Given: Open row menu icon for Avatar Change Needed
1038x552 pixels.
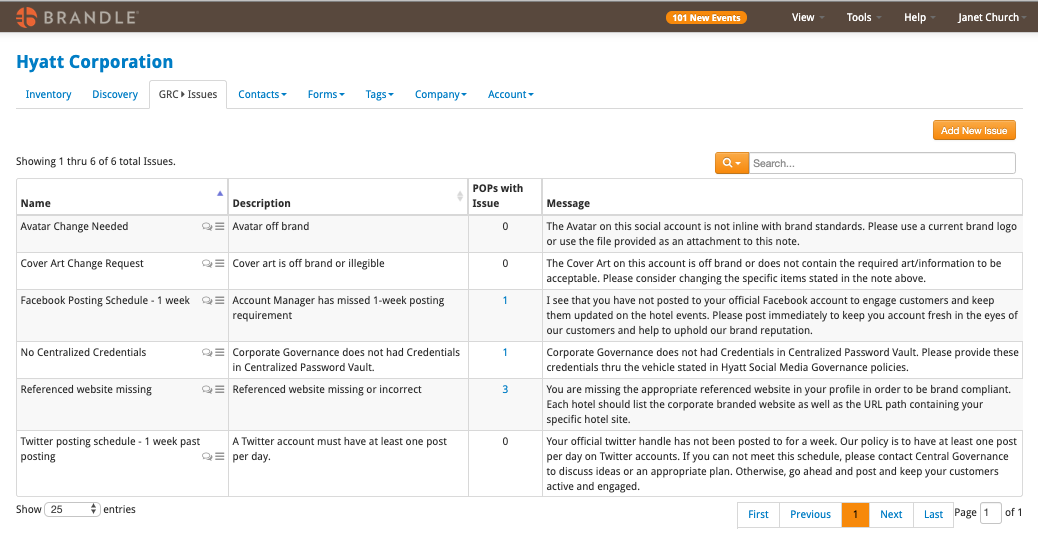Looking at the screenshot, I should [220, 226].
